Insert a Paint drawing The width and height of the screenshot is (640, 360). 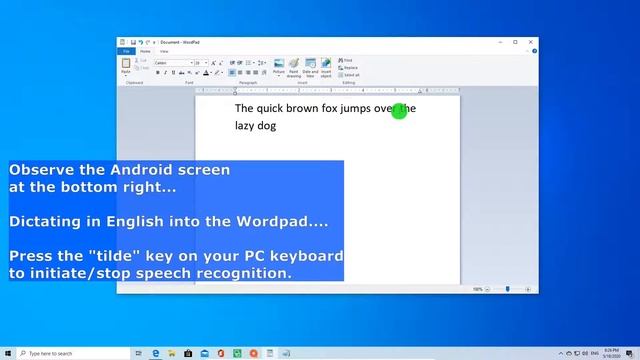(x=293, y=68)
